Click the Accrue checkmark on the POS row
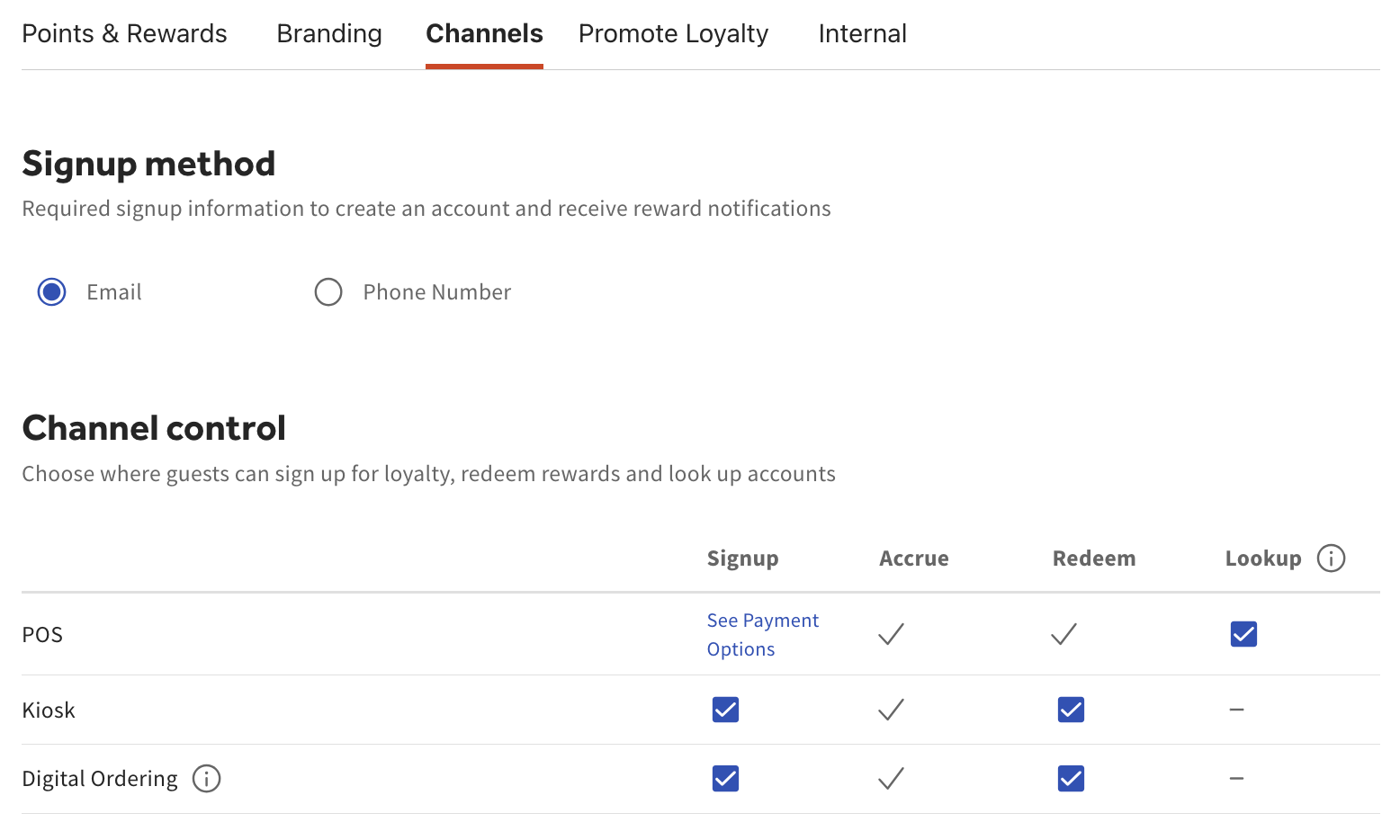This screenshot has height=840, width=1400. pyautogui.click(x=890, y=634)
